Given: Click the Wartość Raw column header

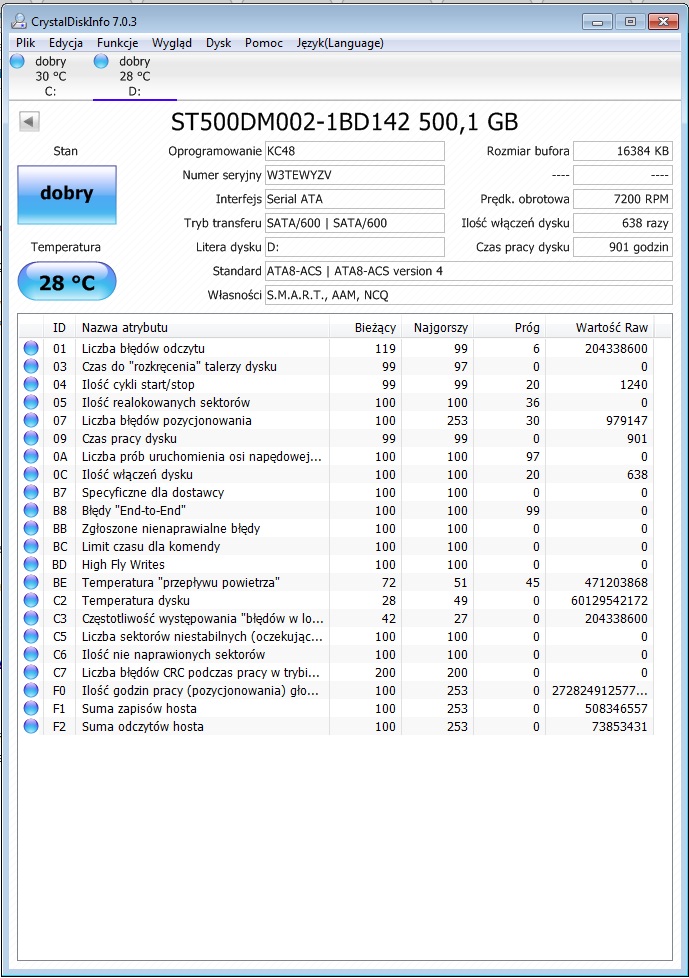Looking at the screenshot, I should tap(600, 327).
